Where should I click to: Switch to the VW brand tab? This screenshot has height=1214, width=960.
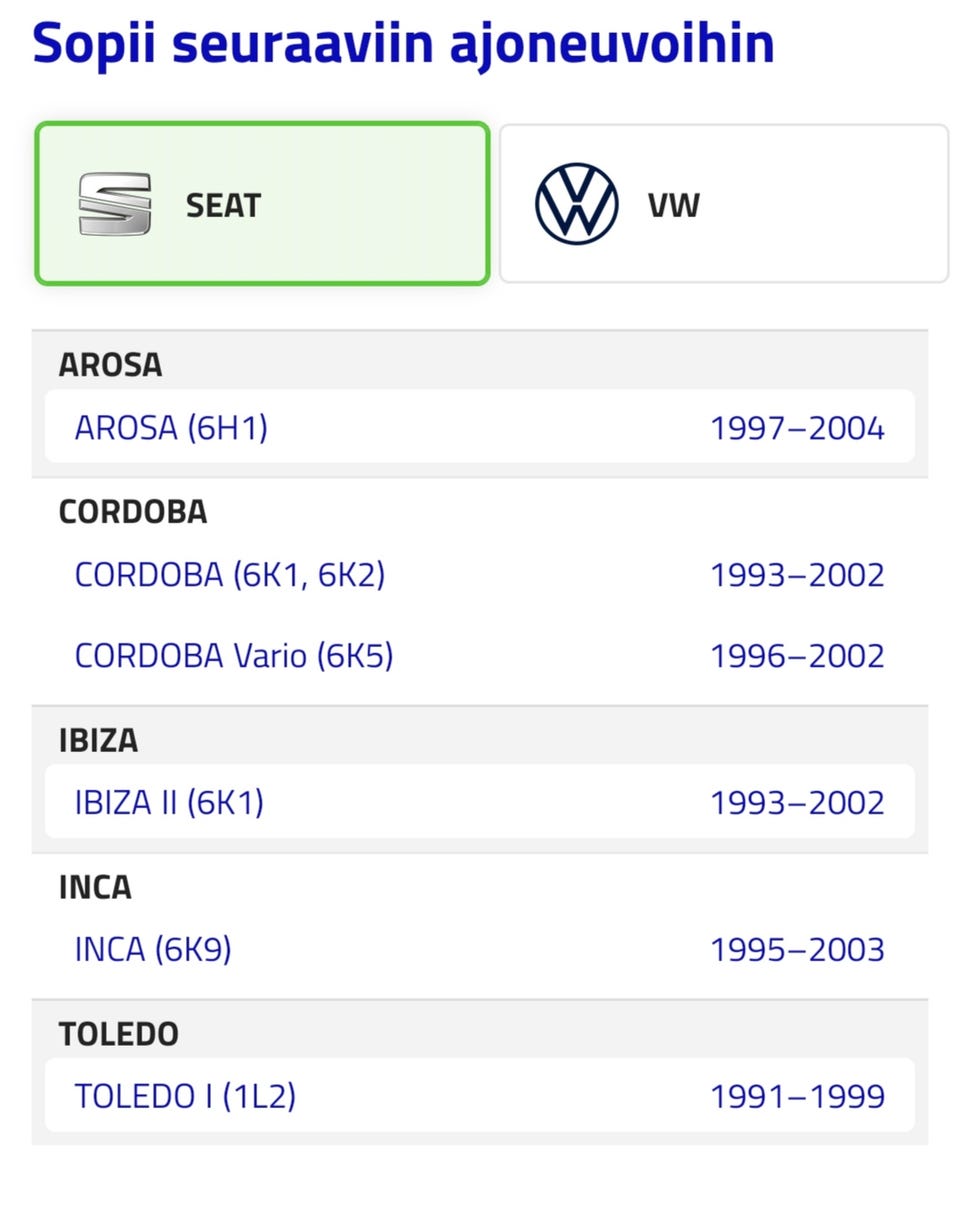(x=724, y=204)
